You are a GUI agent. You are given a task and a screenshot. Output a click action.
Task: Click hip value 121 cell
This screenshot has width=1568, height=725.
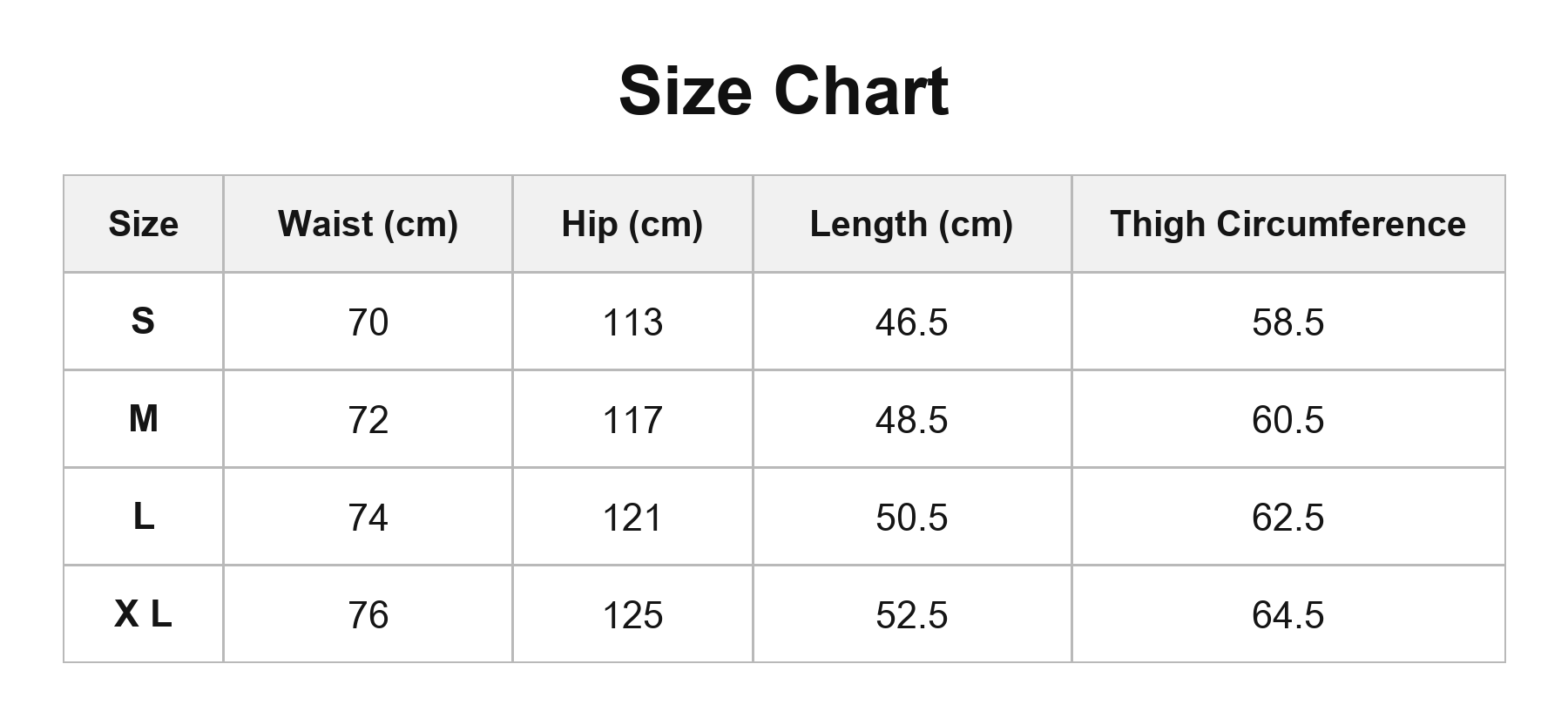point(632,517)
